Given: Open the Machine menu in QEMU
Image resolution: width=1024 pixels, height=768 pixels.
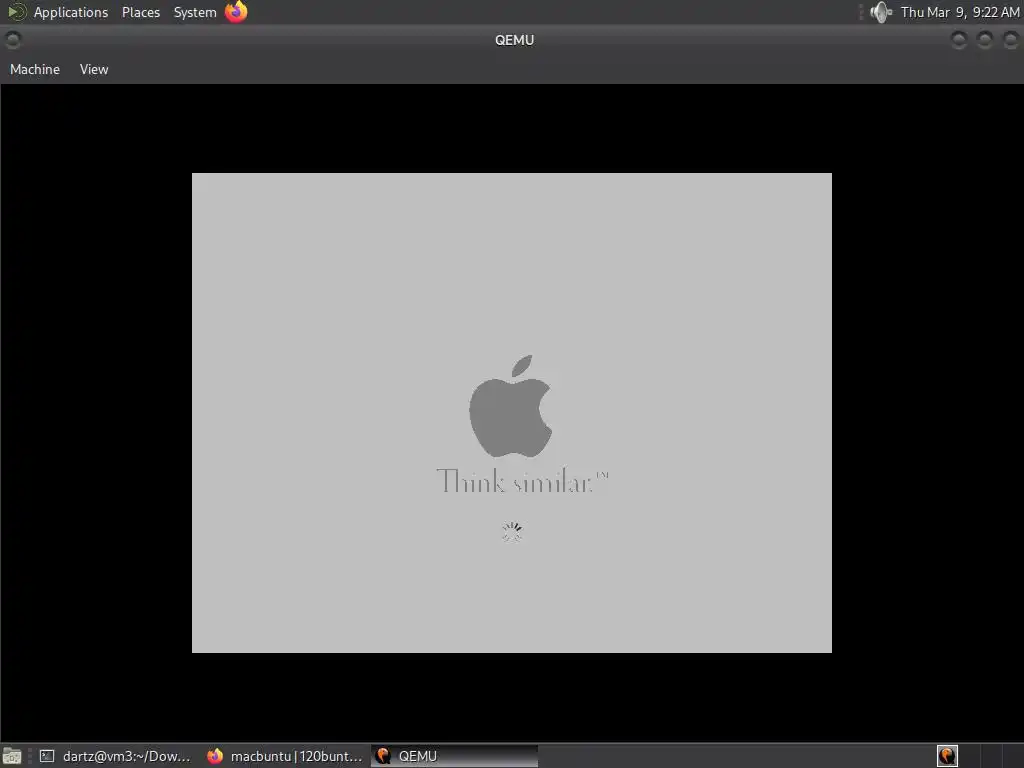Looking at the screenshot, I should click(x=35, y=69).
